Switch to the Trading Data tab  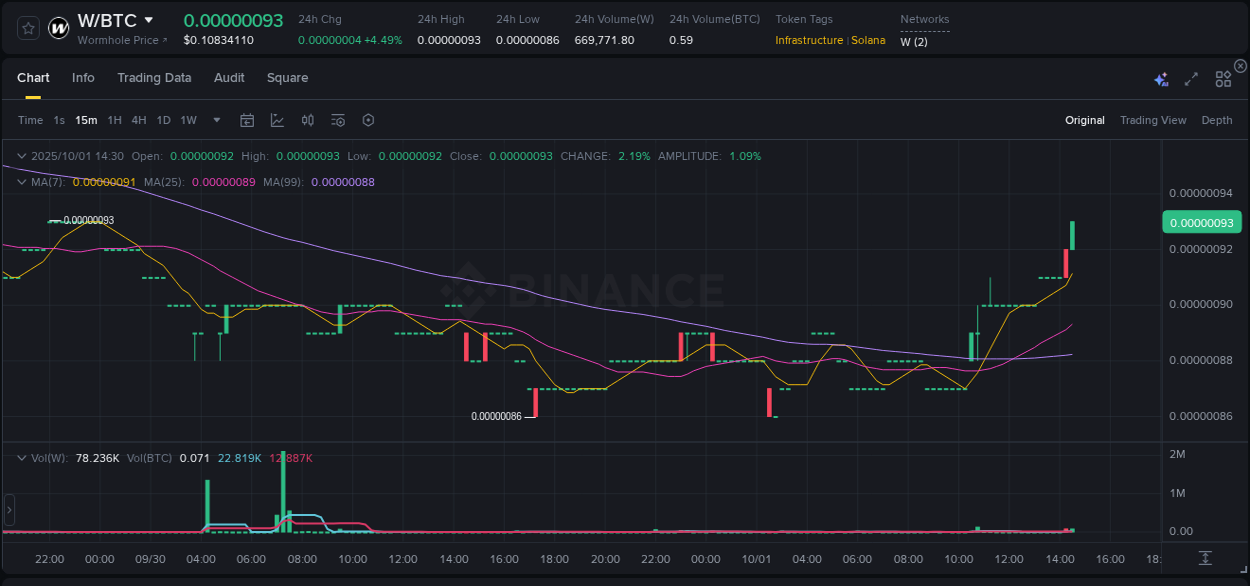[x=154, y=78]
